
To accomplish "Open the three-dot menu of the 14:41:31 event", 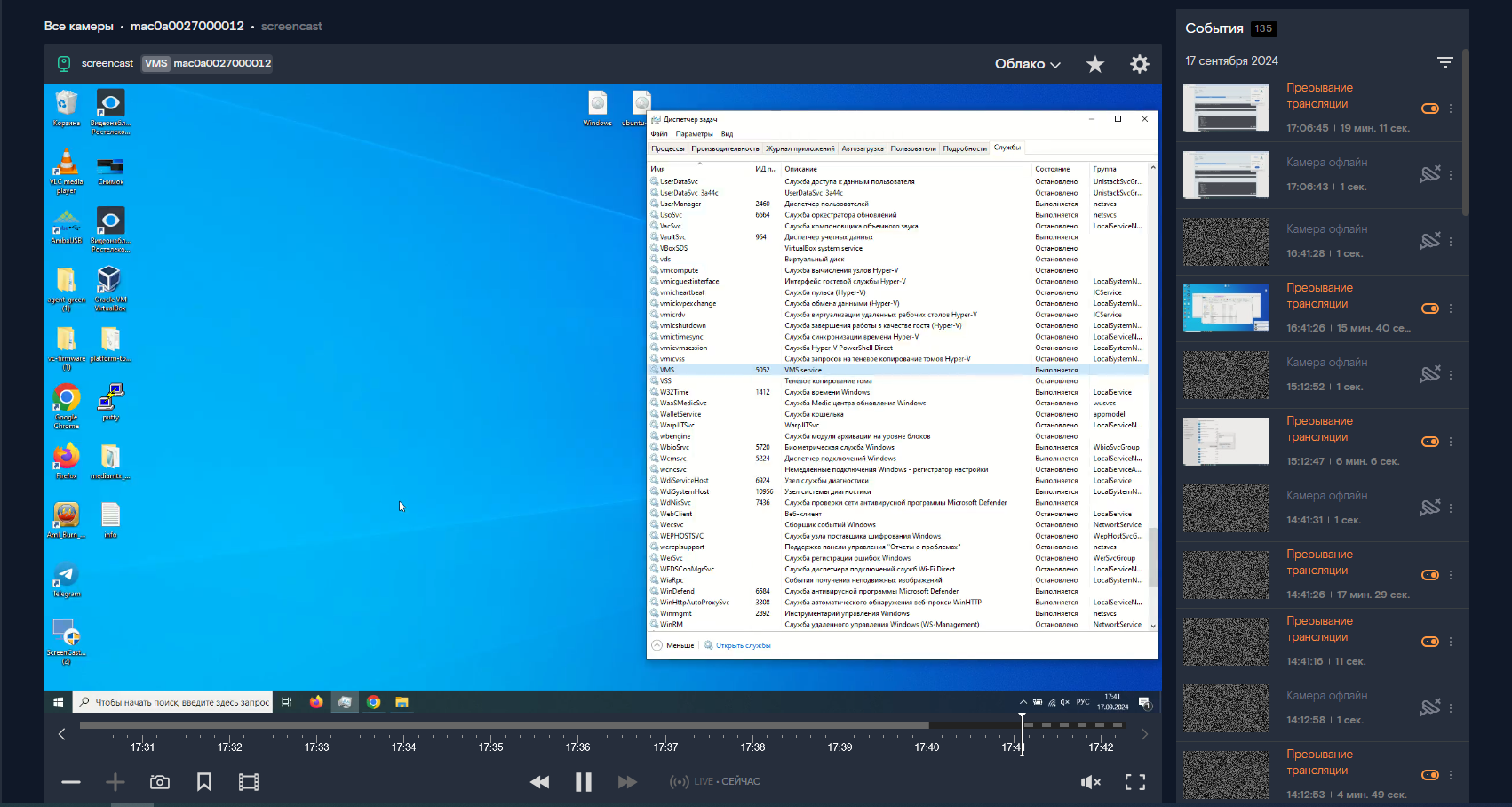I will pyautogui.click(x=1451, y=508).
